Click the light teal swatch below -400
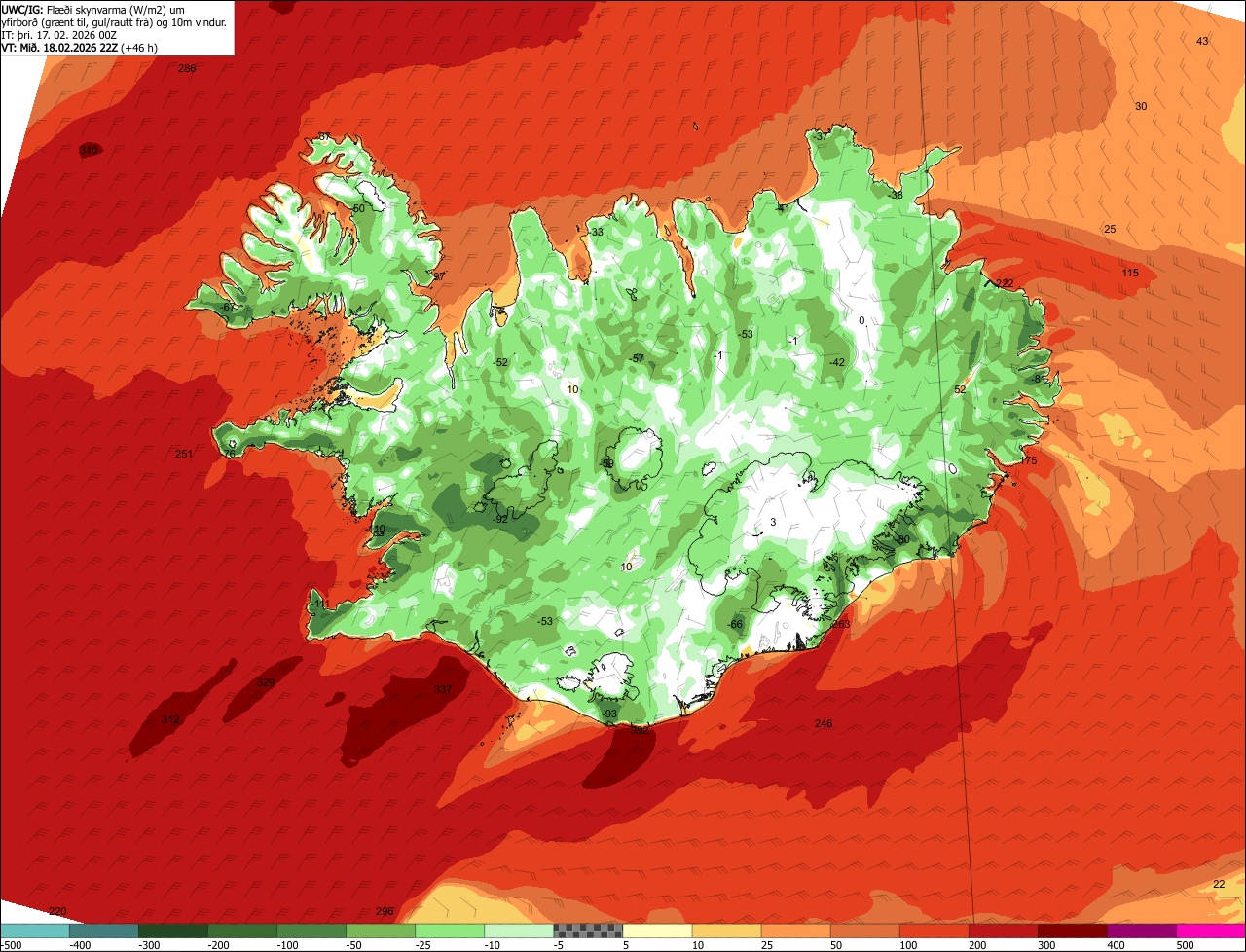 pyautogui.click(x=34, y=931)
